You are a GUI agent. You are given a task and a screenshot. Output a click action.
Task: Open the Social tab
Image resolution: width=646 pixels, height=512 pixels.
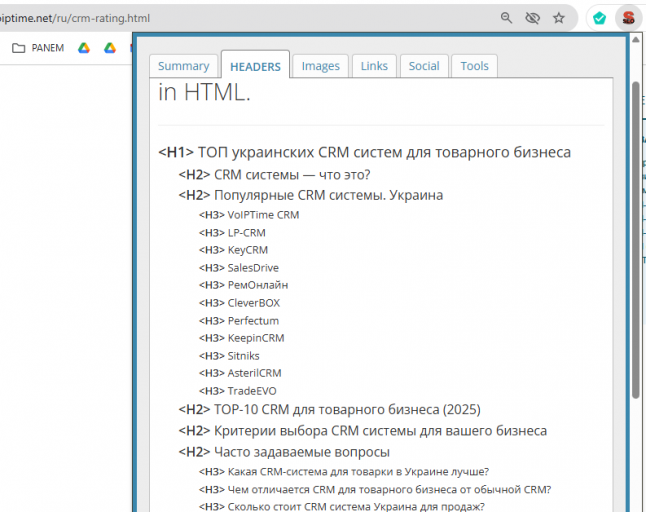(x=424, y=66)
